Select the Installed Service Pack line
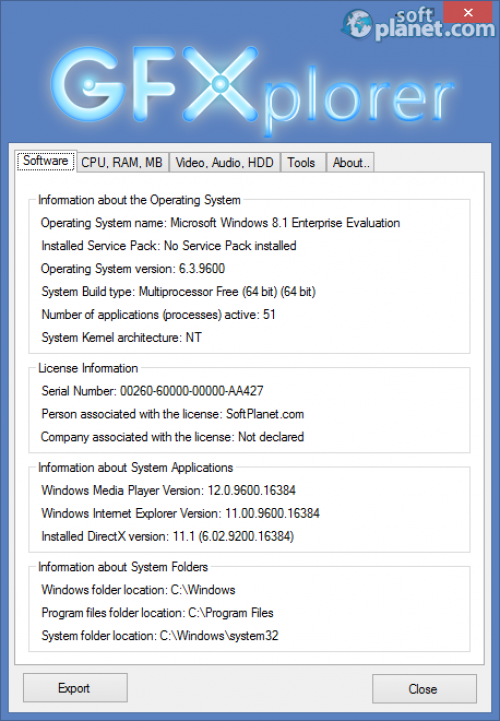The image size is (500, 721). [x=169, y=246]
